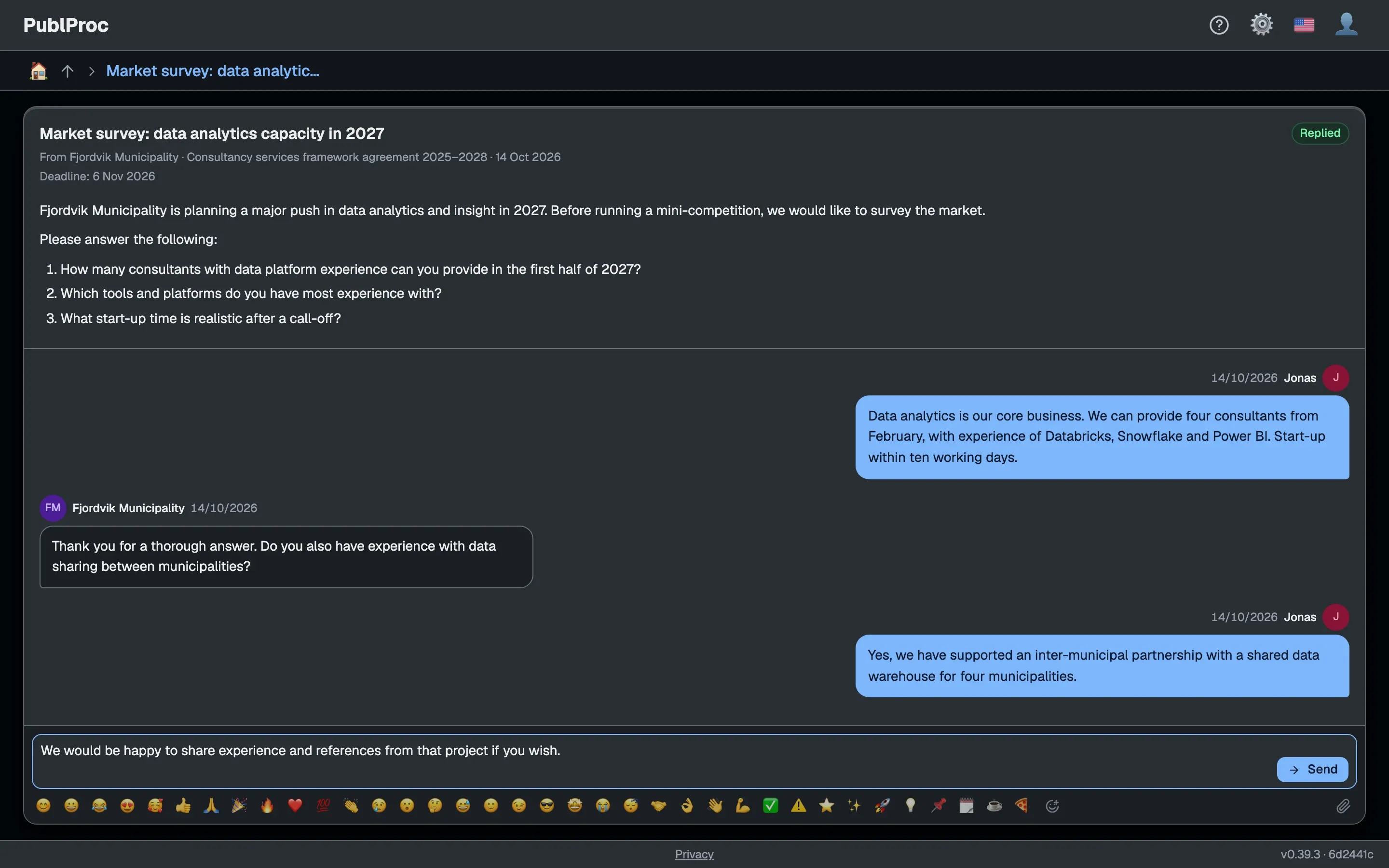Open the full emoji picker (smiley plus)
The height and width of the screenshot is (868, 1389).
point(1052,806)
